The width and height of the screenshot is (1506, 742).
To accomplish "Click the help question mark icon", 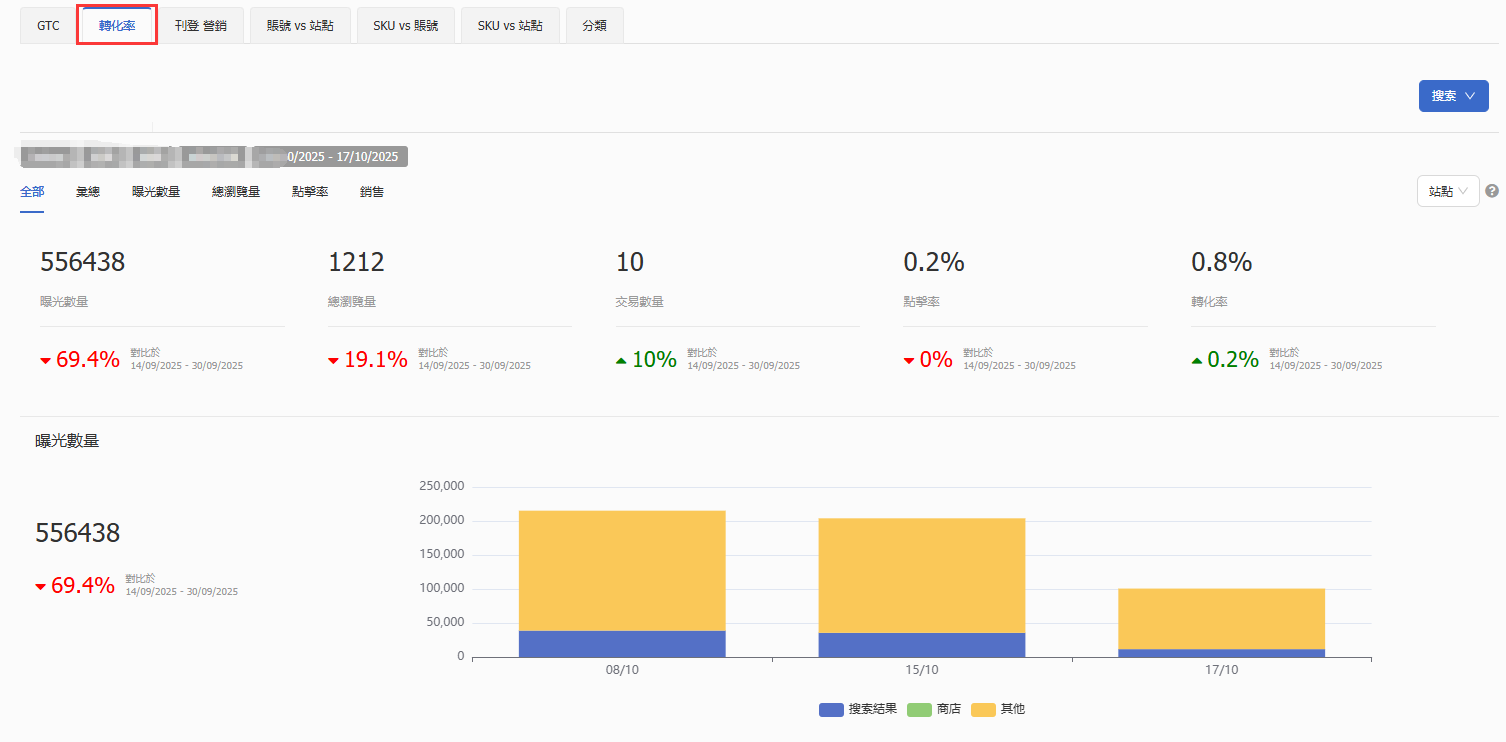I will [x=1491, y=191].
